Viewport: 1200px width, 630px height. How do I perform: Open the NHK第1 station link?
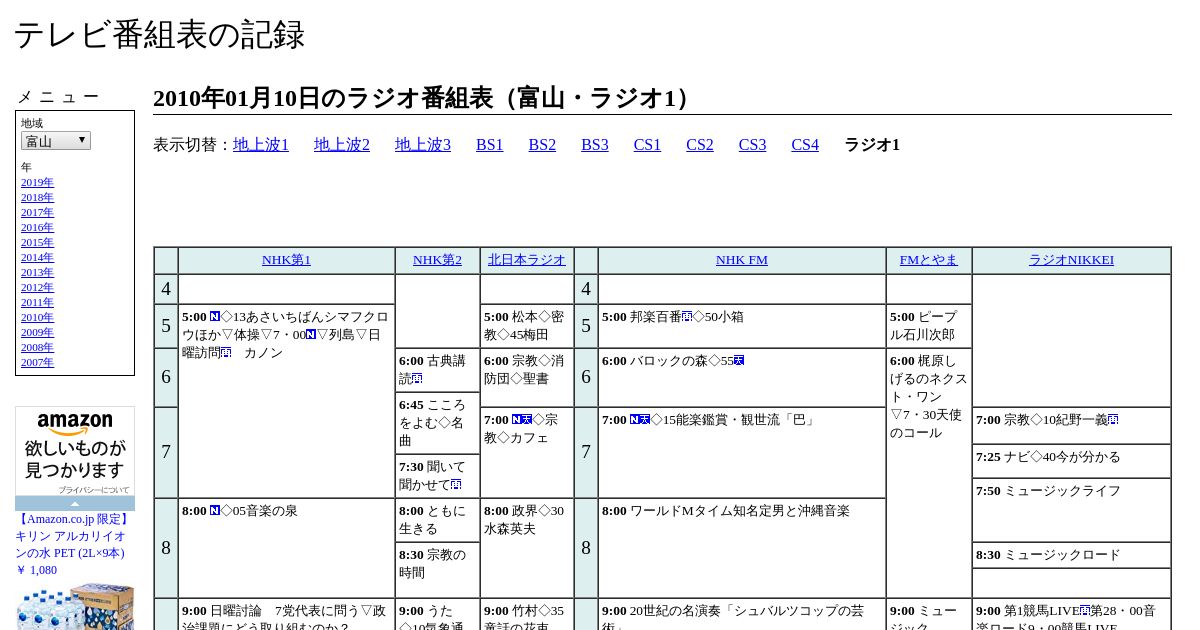(286, 260)
